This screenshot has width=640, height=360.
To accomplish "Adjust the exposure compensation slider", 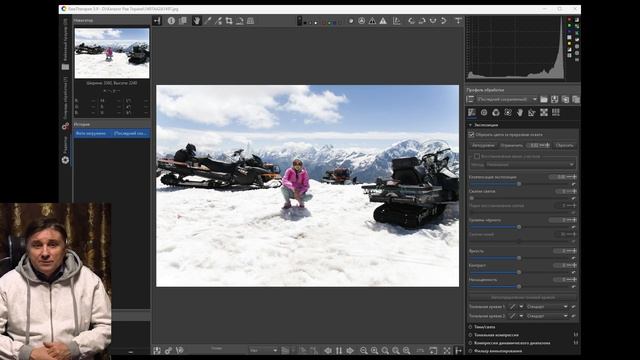I will (519, 184).
